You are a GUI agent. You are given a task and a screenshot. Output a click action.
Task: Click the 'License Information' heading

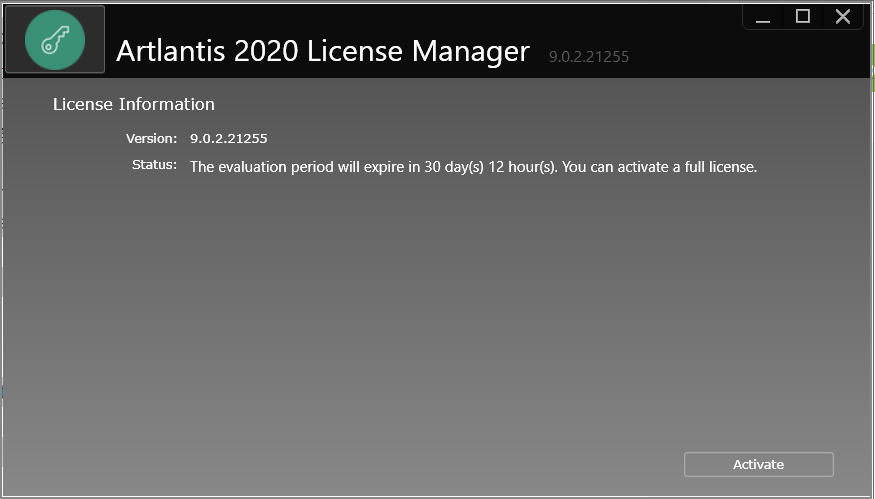tap(134, 104)
